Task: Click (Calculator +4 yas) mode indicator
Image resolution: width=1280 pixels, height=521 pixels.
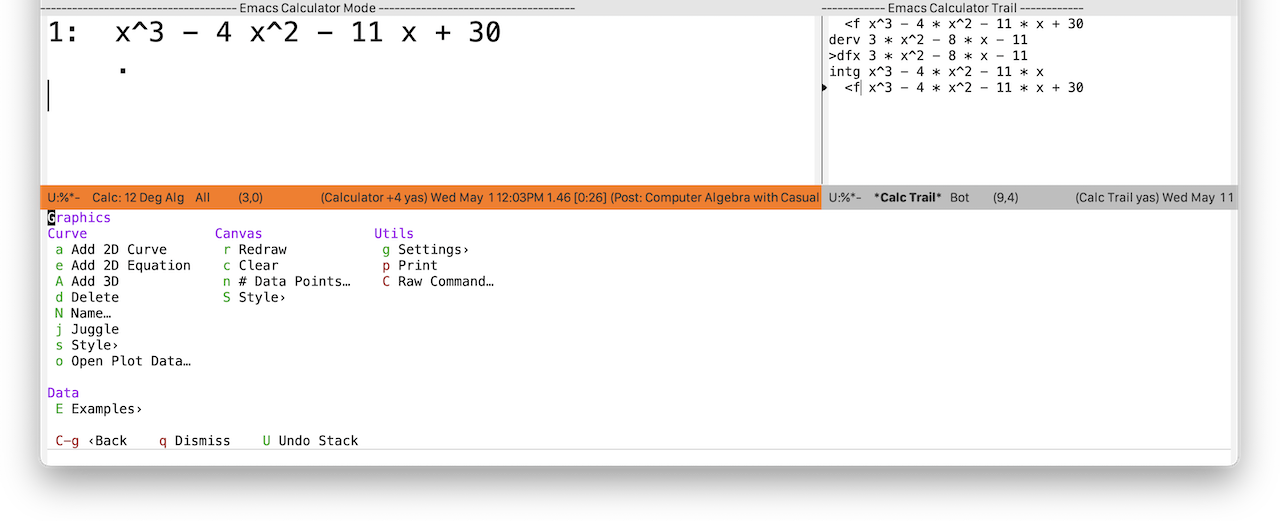Action: coord(376,198)
